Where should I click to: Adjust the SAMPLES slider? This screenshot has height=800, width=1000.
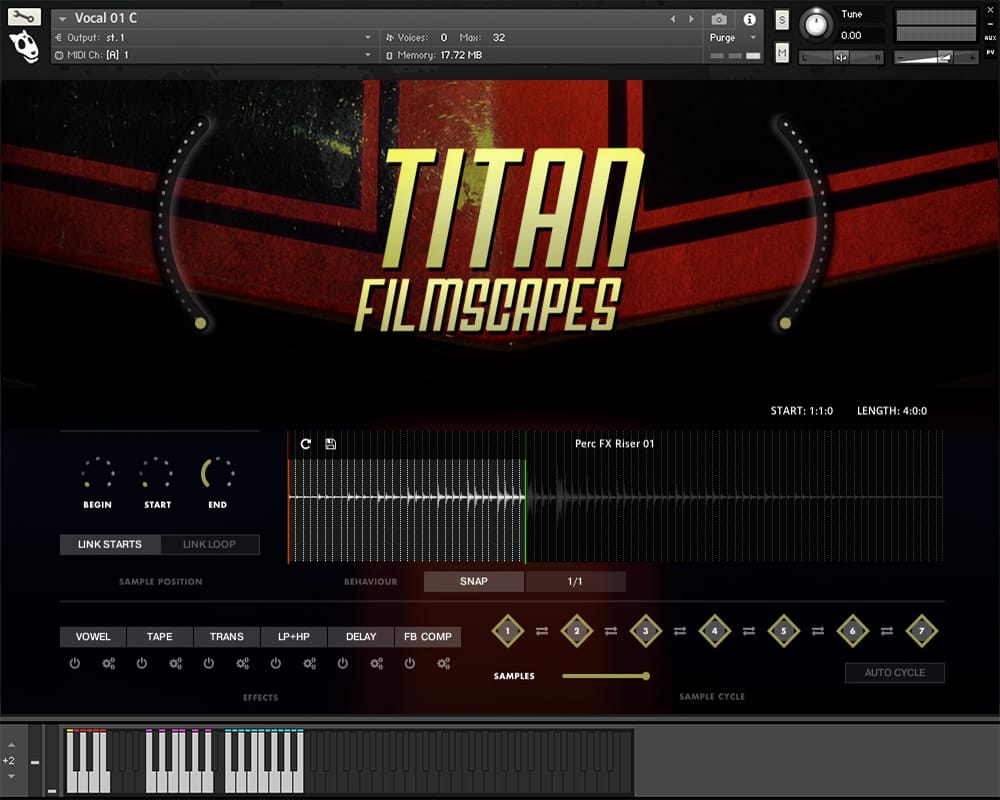(646, 676)
